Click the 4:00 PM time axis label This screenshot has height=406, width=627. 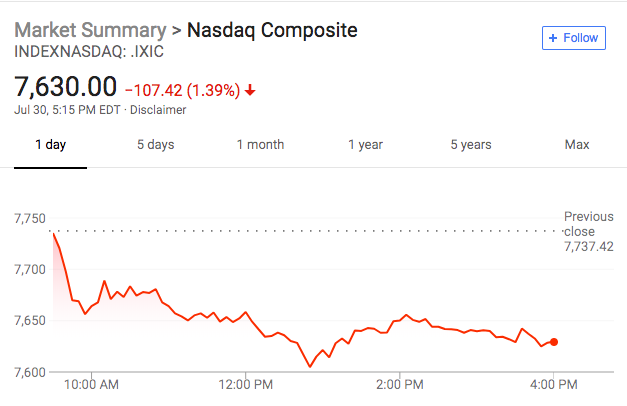[553, 384]
